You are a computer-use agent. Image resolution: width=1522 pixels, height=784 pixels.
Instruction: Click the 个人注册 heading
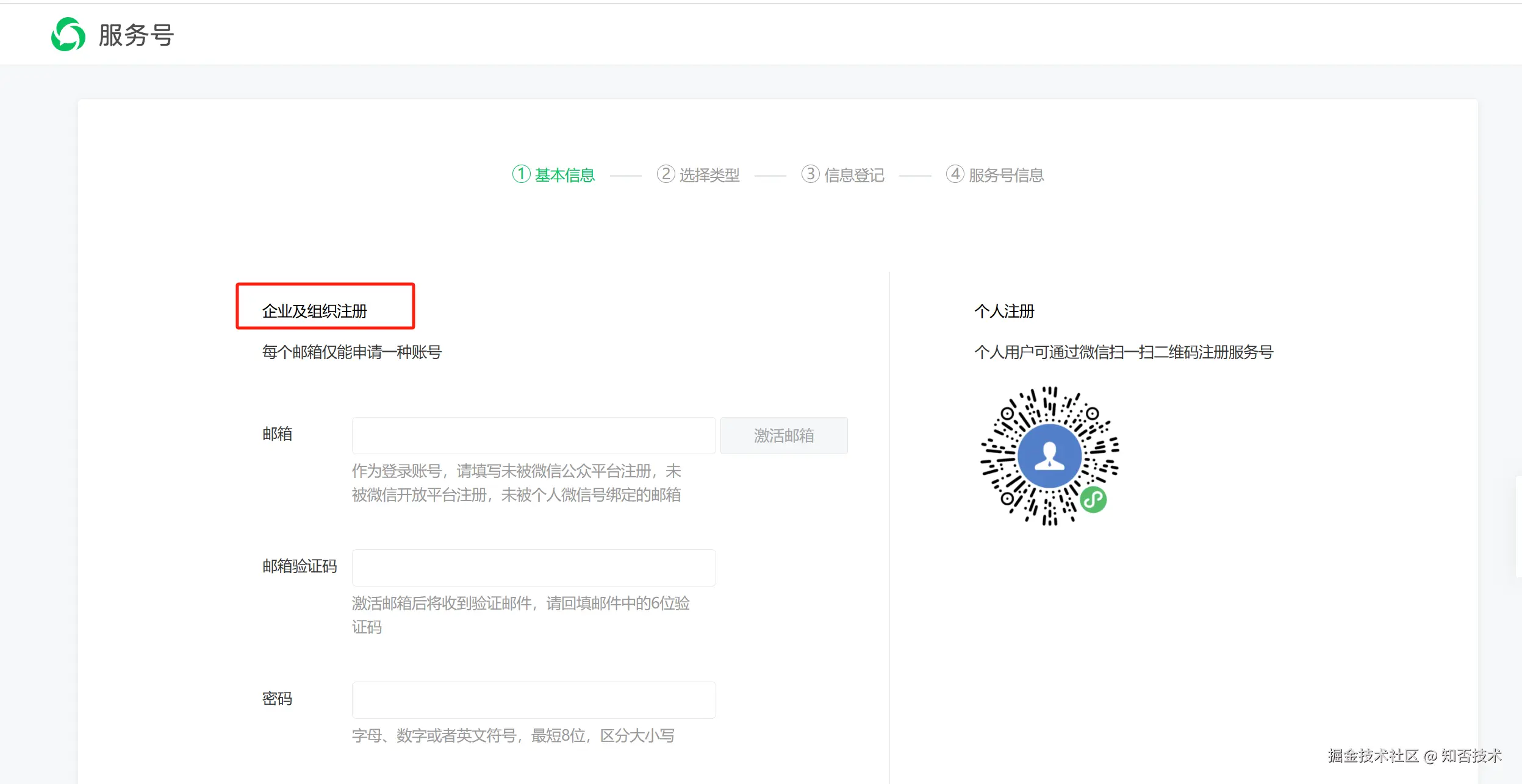coord(1004,312)
